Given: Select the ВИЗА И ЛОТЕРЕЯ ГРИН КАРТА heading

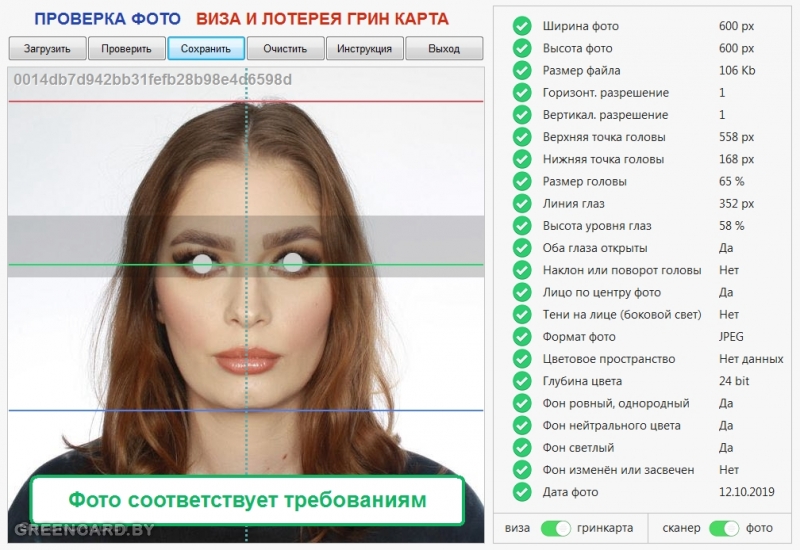Looking at the screenshot, I should [x=322, y=19].
